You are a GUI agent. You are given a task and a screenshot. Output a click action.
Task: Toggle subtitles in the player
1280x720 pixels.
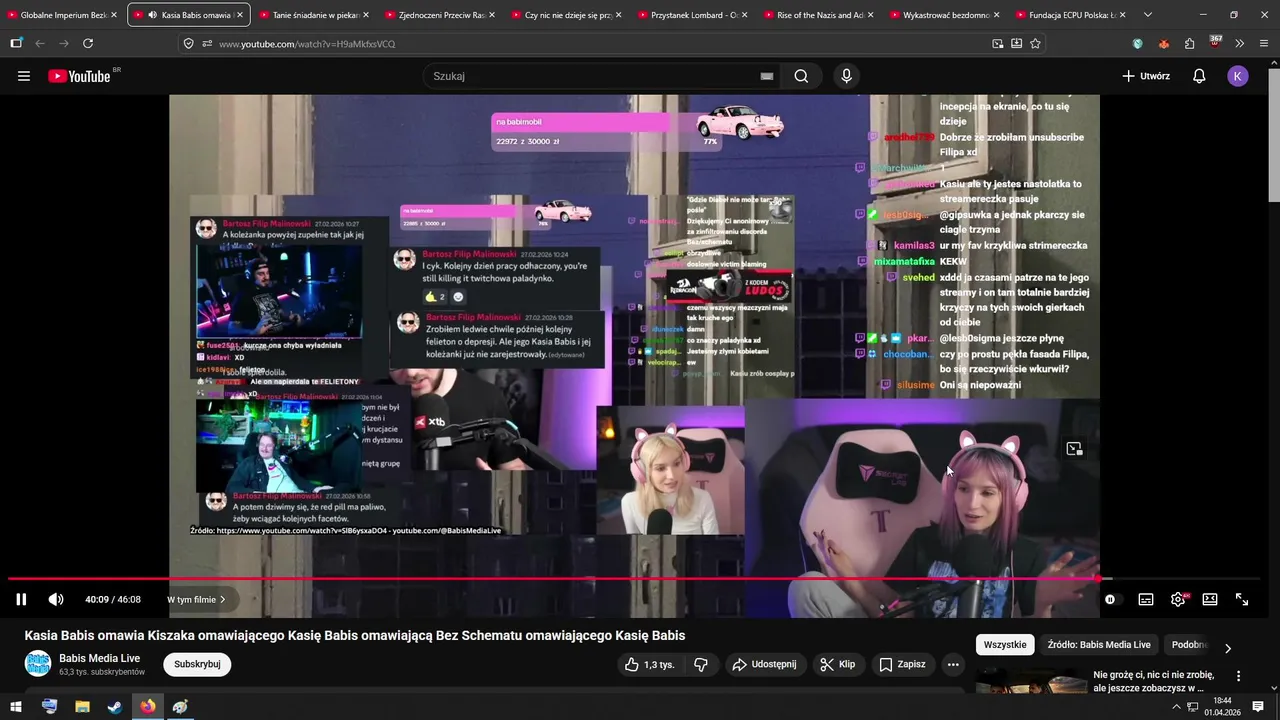pyautogui.click(x=1146, y=599)
